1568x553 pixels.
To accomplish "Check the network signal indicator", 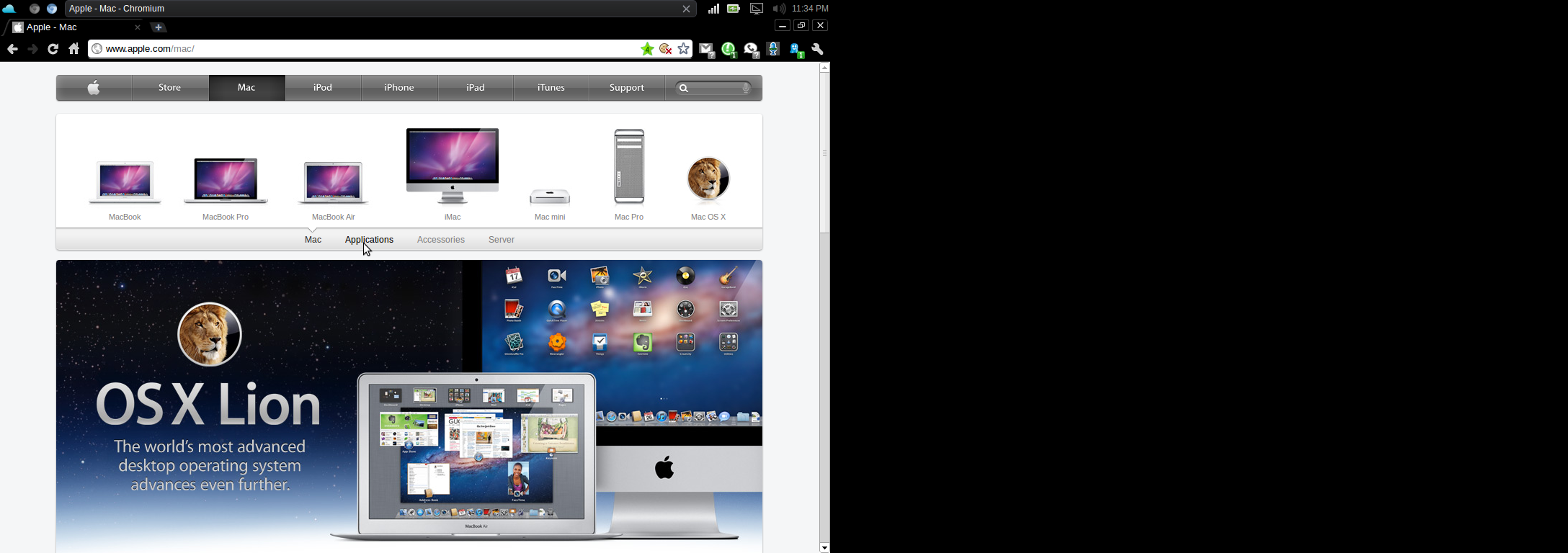I will pos(713,9).
